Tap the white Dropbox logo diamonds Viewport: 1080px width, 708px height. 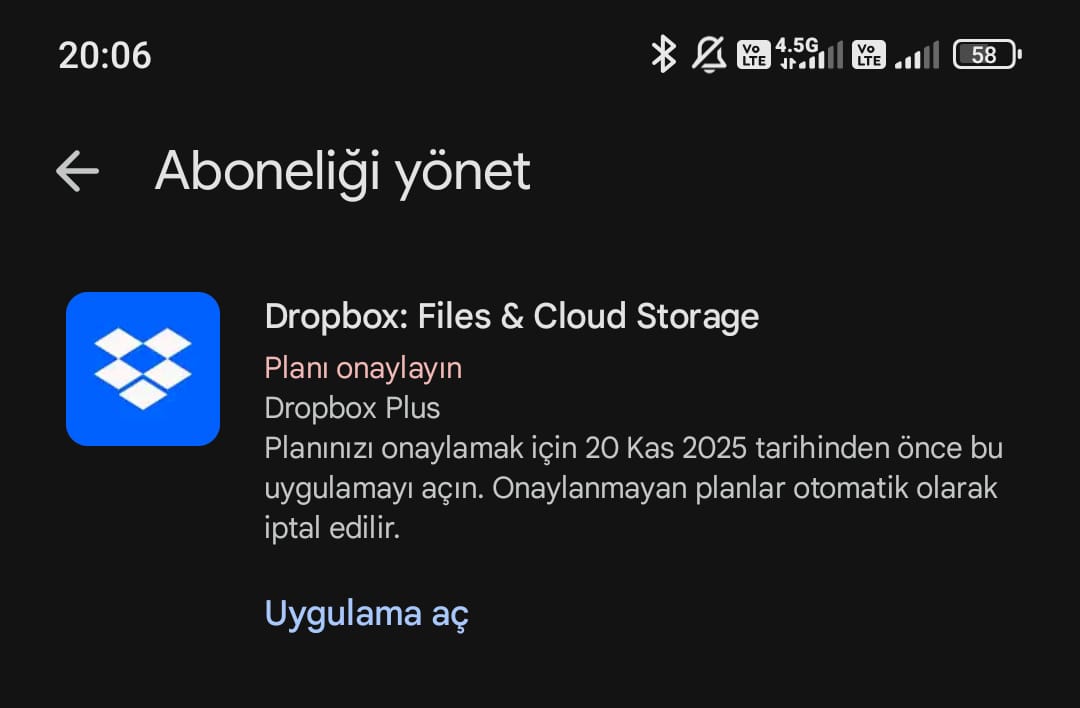(143, 368)
